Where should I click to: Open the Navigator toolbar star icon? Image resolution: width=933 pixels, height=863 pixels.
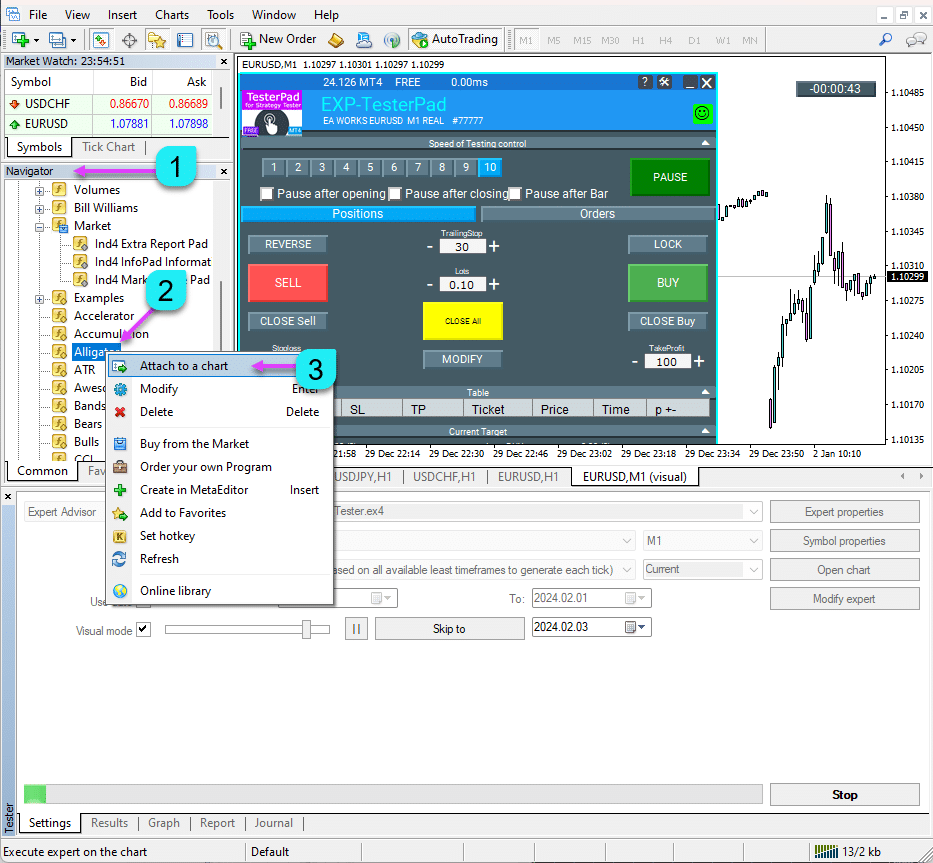[157, 40]
